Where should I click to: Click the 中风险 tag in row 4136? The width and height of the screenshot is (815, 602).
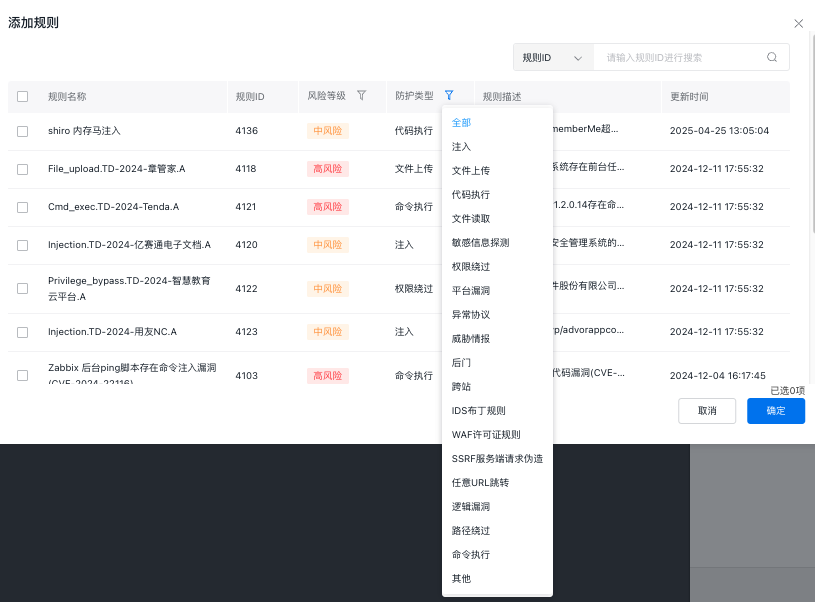(x=327, y=131)
